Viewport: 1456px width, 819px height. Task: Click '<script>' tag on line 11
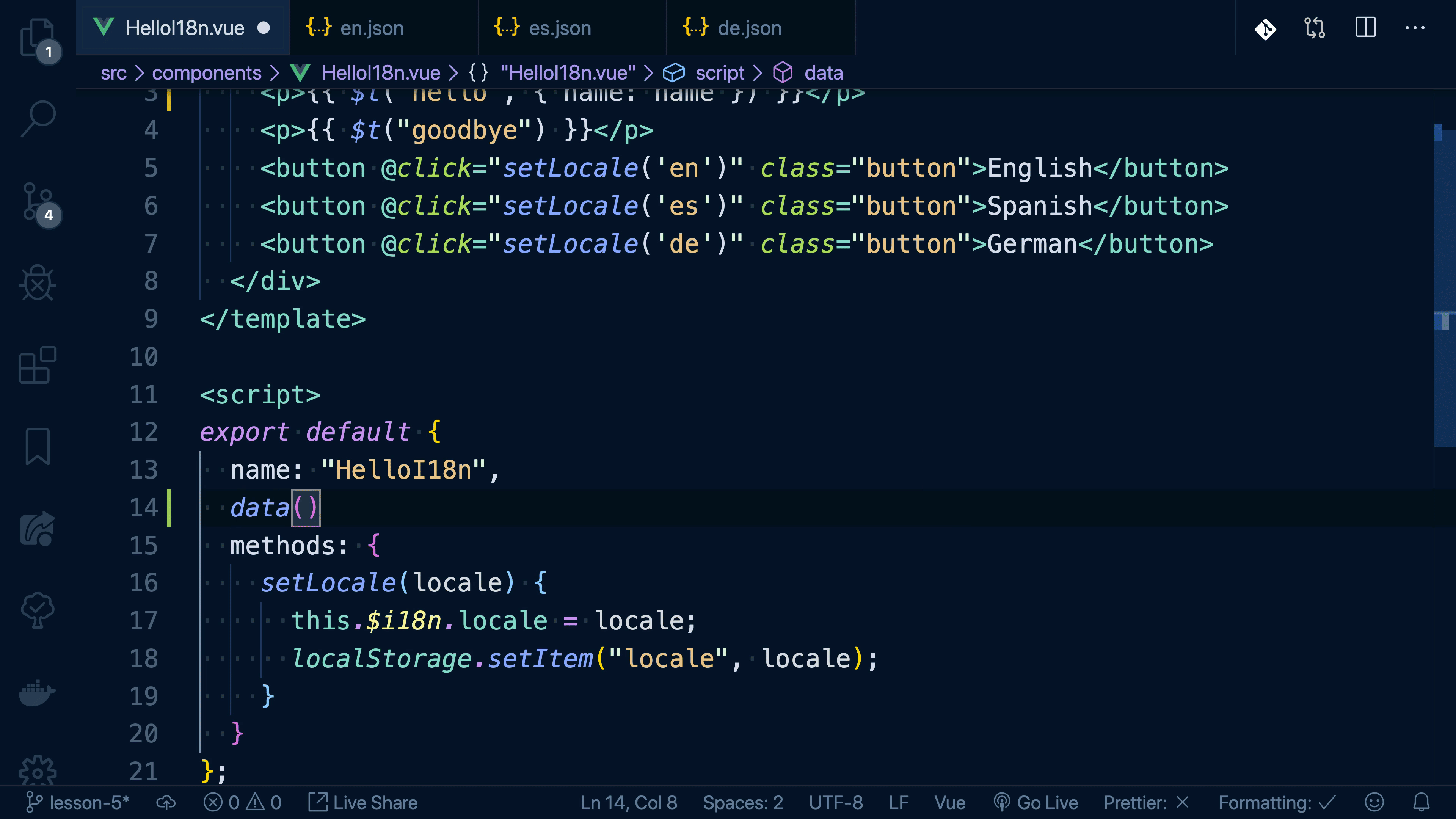point(260,394)
